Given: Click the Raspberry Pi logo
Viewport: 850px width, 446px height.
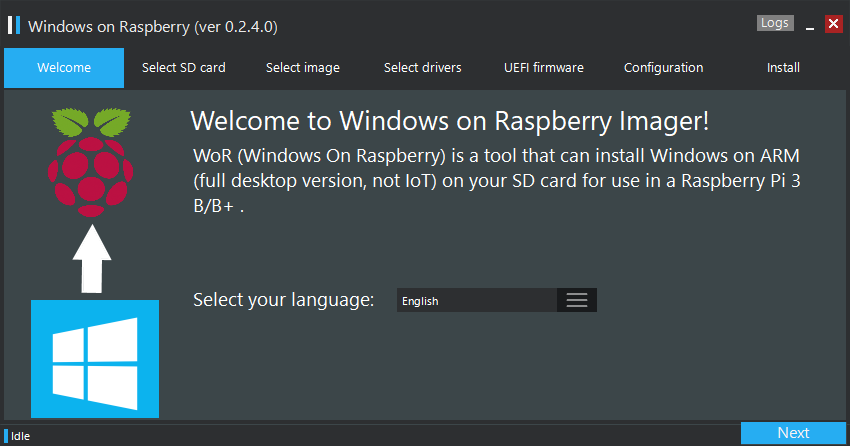Looking at the screenshot, I should pos(91,162).
